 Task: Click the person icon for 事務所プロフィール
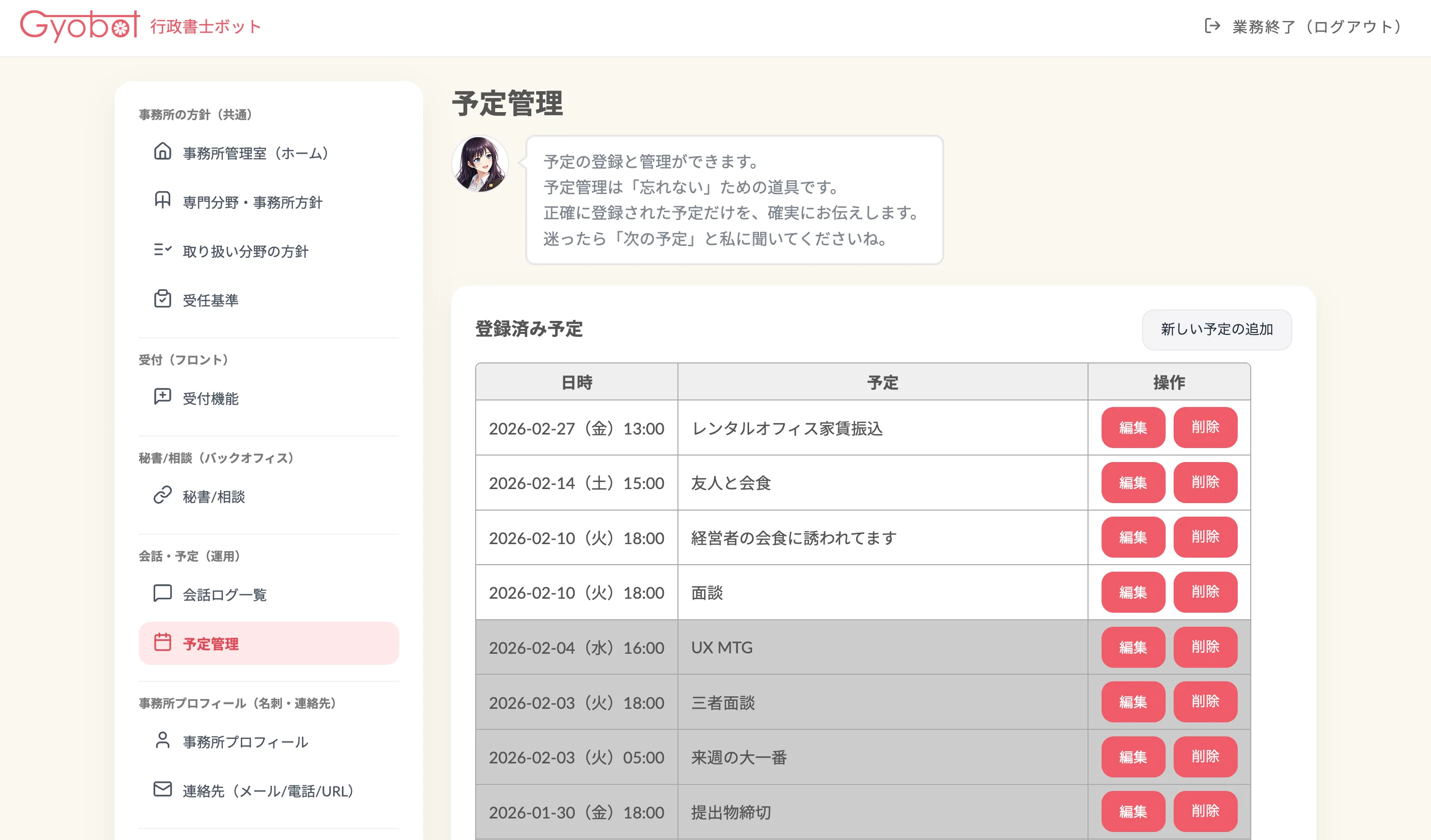[162, 740]
